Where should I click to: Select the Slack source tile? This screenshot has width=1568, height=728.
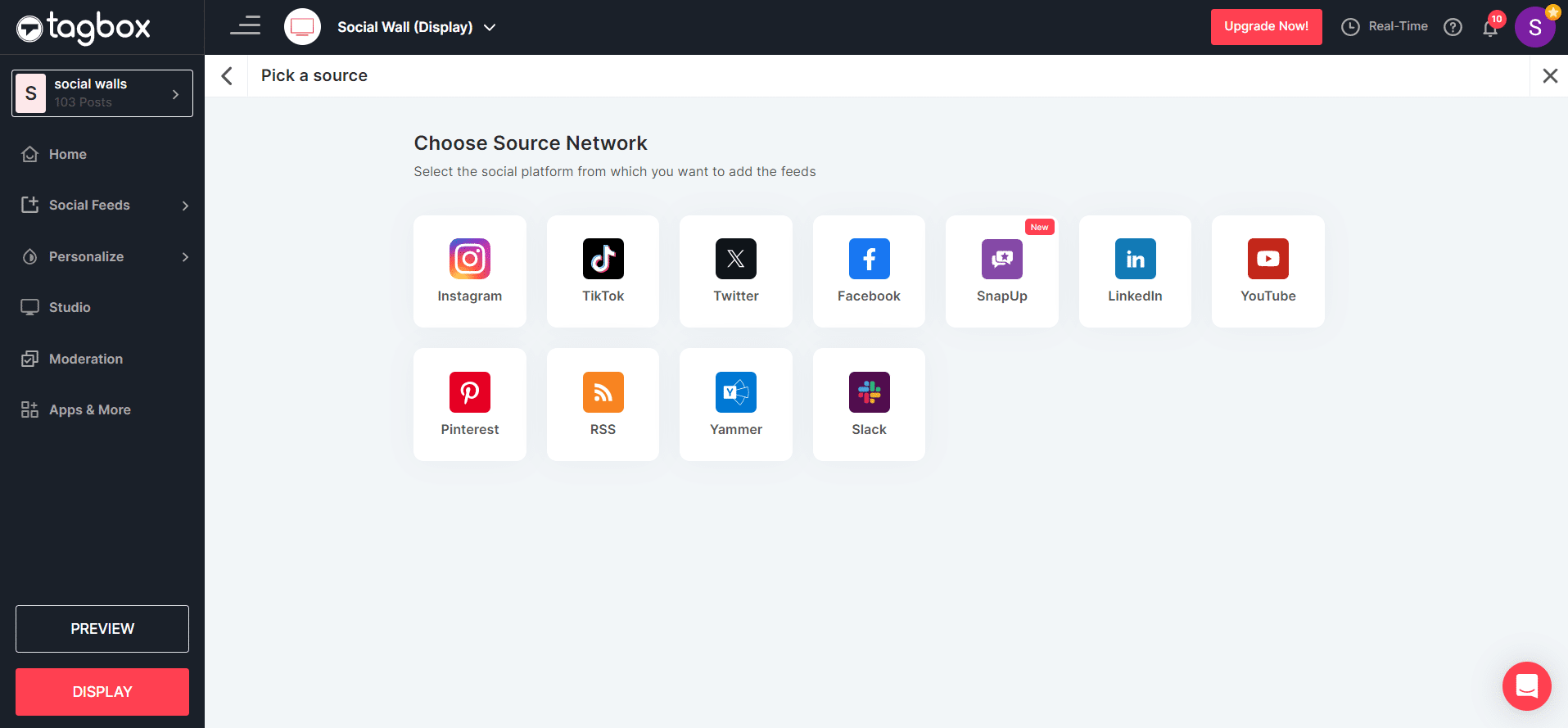click(869, 404)
